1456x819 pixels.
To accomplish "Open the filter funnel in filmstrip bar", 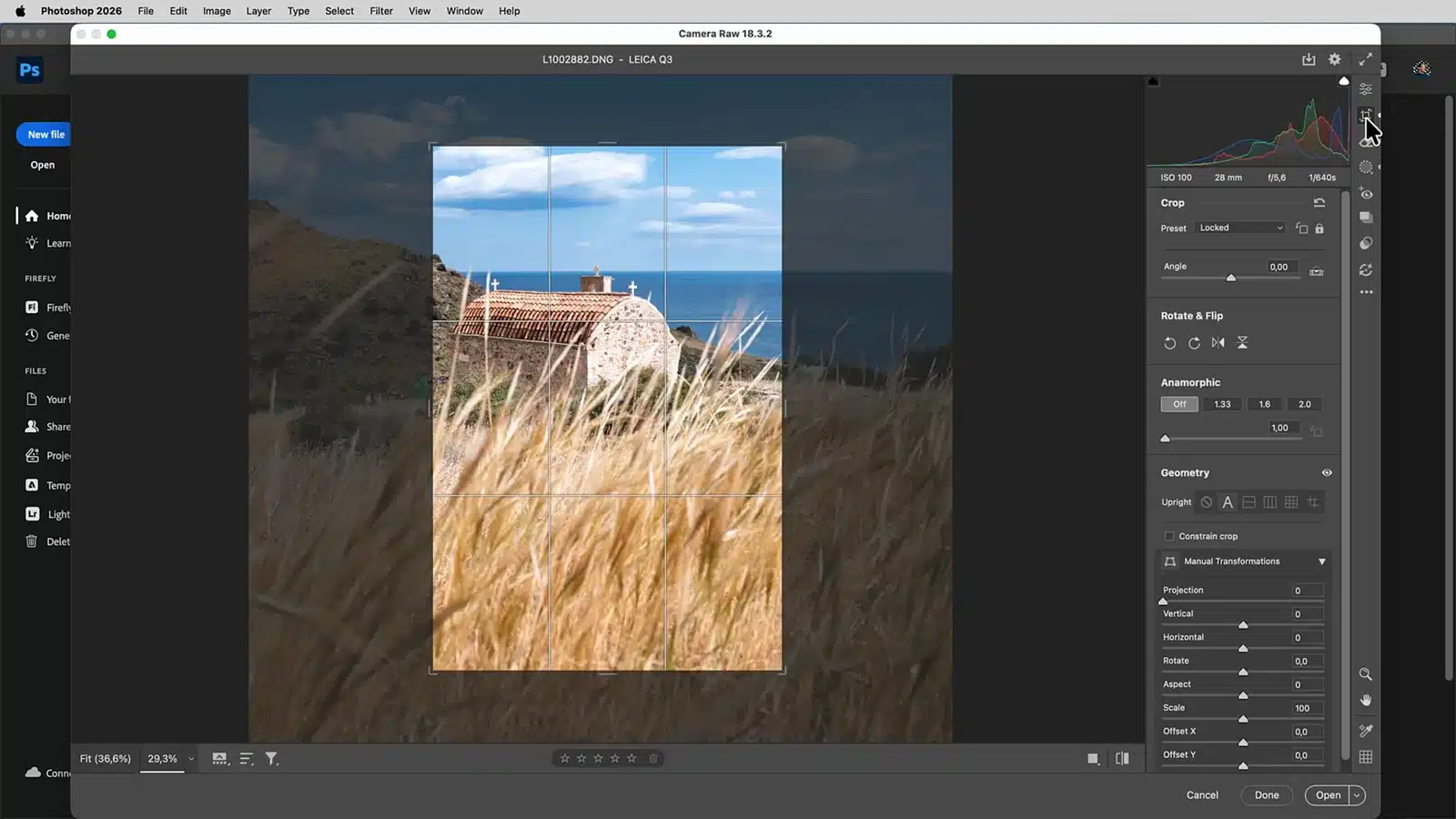I will click(271, 758).
